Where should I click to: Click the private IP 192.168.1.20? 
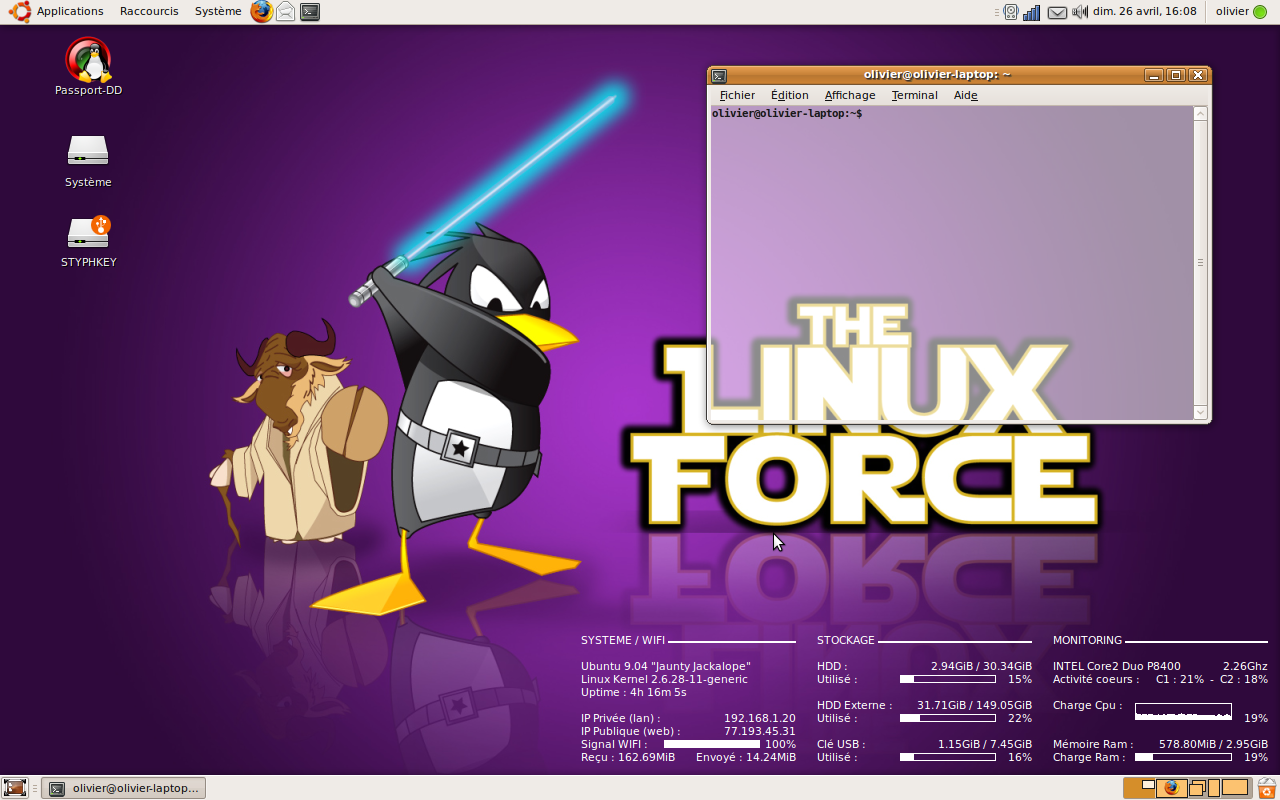[760, 718]
